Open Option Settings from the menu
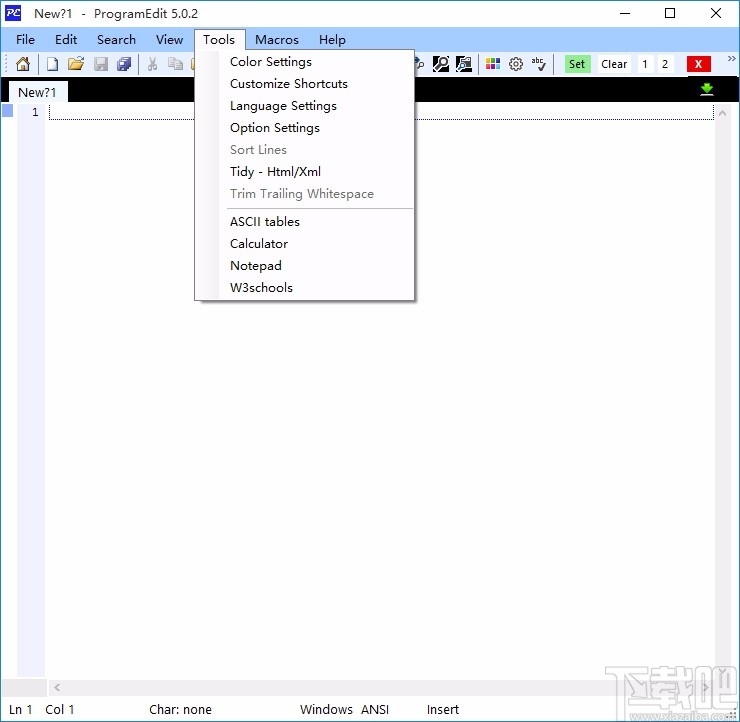Screen dimensions: 740x722 click(x=305, y=127)
